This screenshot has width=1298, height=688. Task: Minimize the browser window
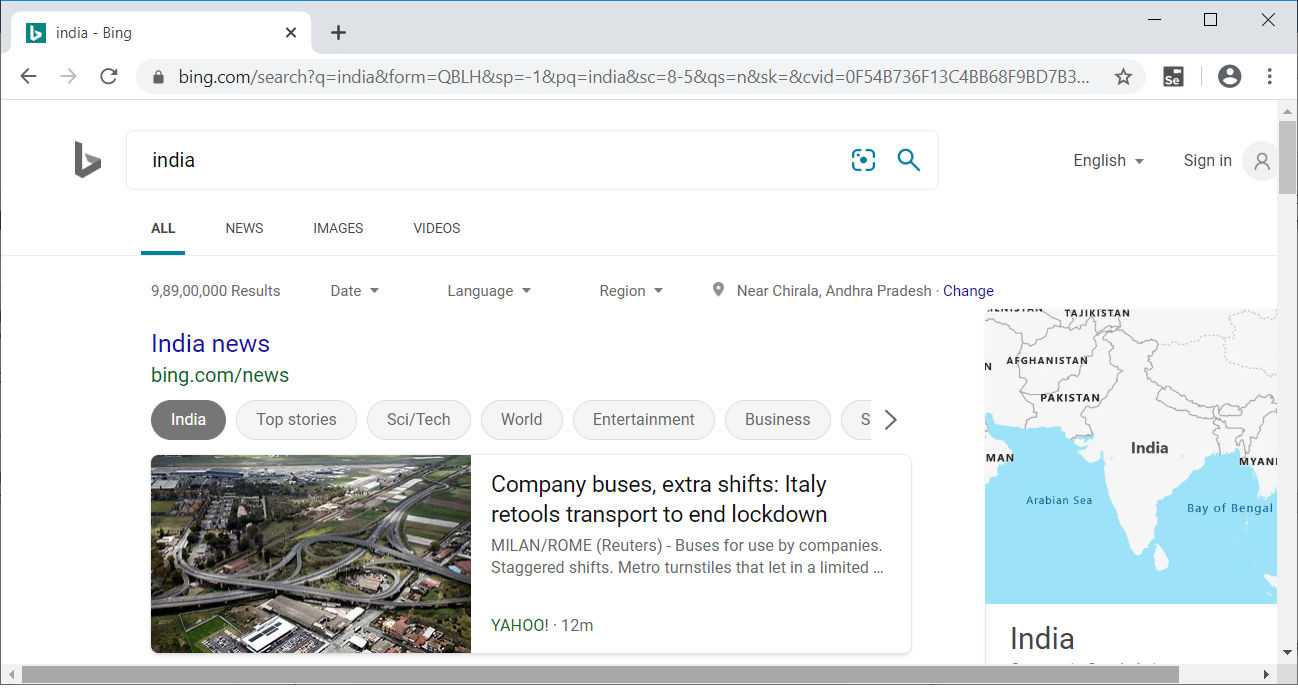click(1155, 19)
